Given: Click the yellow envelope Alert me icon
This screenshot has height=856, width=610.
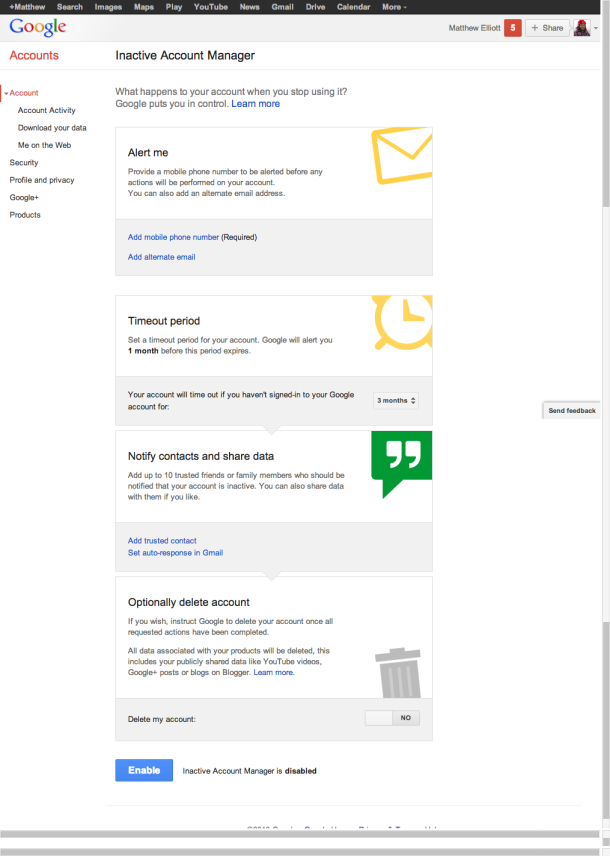Looking at the screenshot, I should point(402,156).
